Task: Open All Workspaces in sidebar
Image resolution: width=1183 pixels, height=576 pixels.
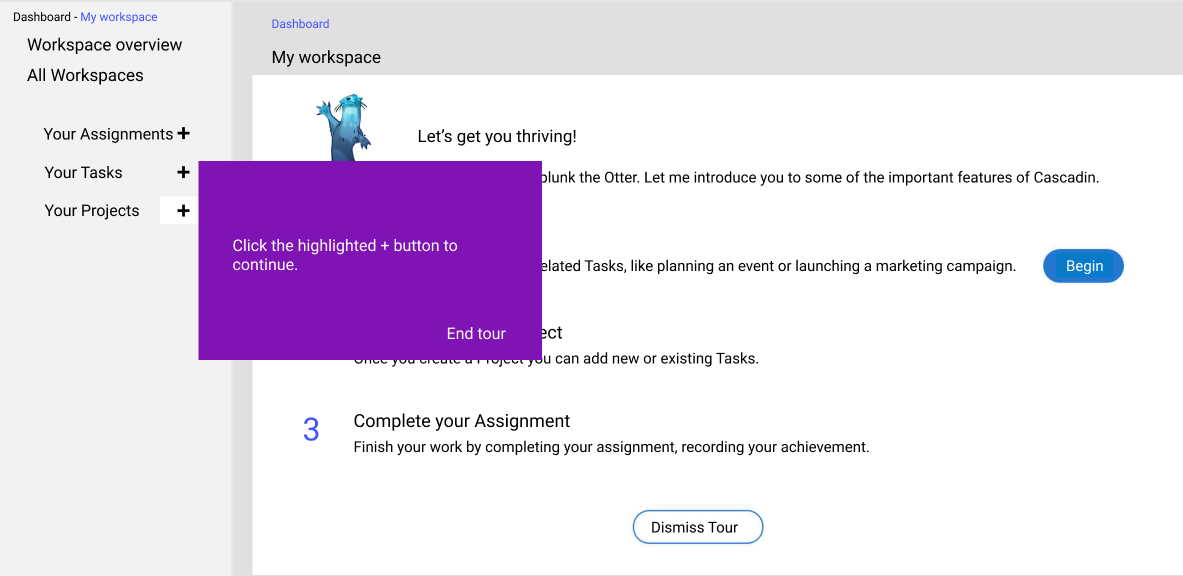Action: pyautogui.click(x=85, y=75)
